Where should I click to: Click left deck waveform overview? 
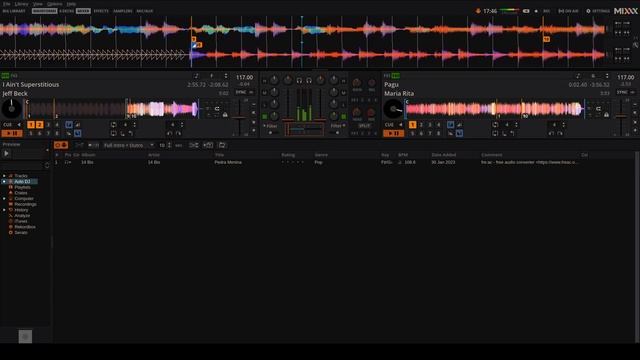pos(112,109)
